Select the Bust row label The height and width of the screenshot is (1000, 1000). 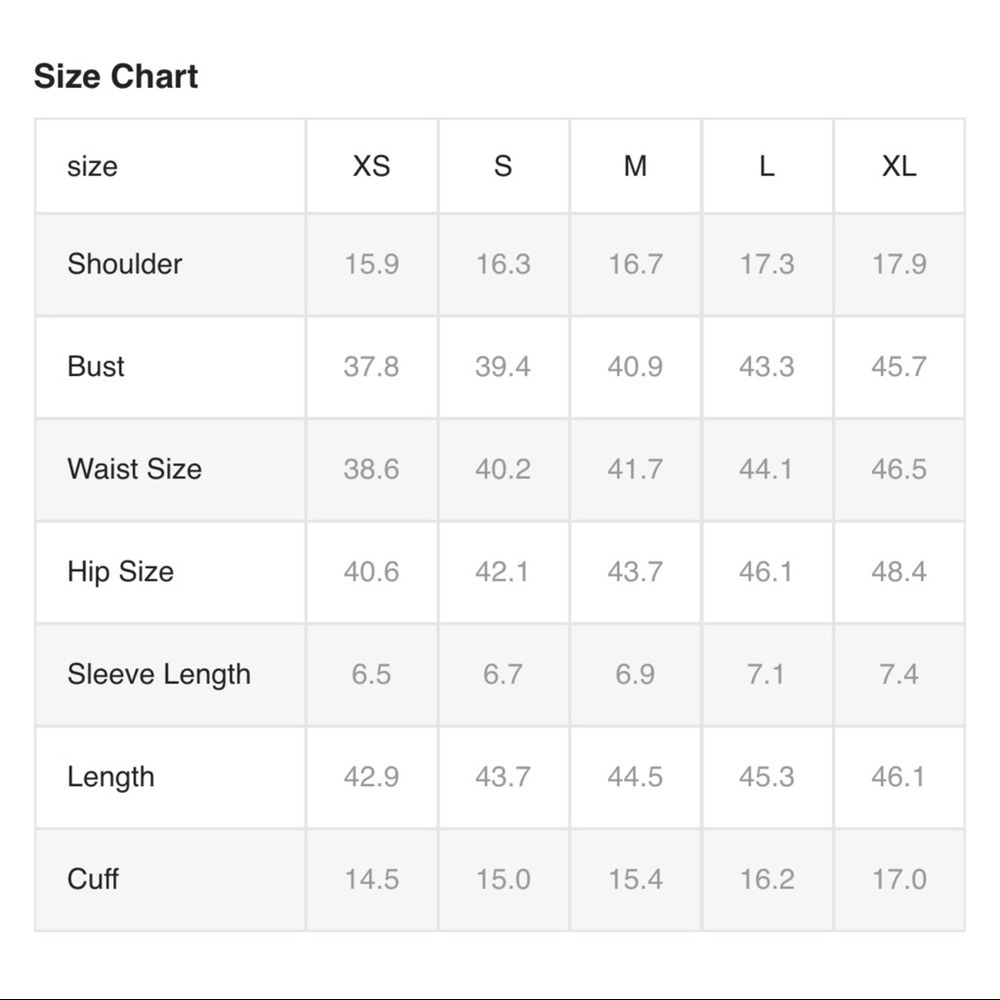coord(96,366)
